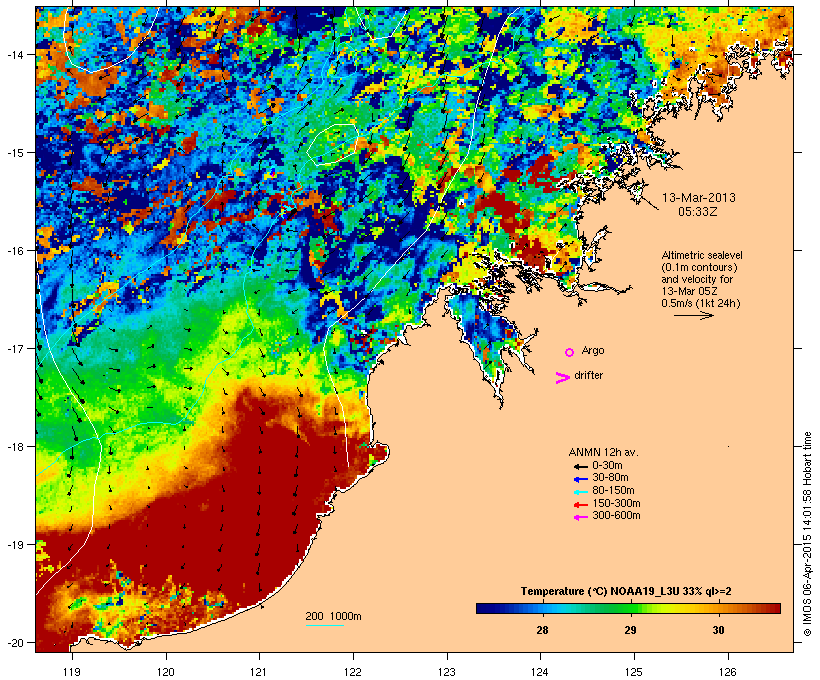
Task: Click the colorbar tick label '30'
Action: click(719, 630)
